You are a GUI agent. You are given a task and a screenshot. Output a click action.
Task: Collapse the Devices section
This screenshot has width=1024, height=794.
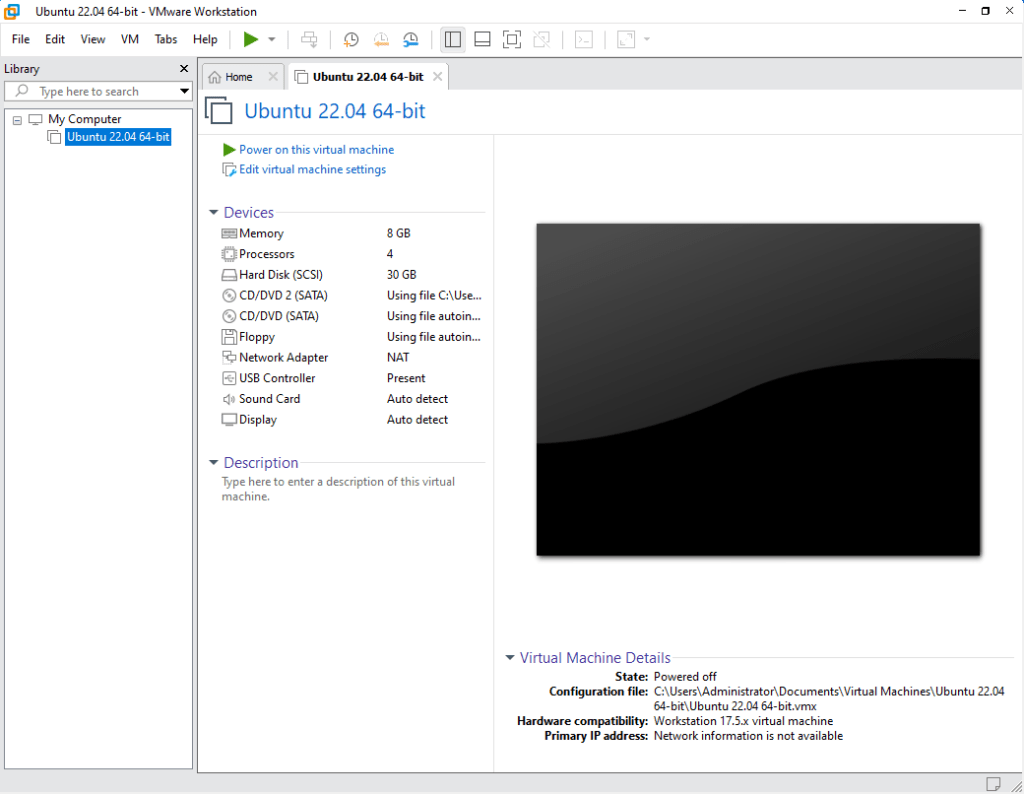click(x=213, y=212)
